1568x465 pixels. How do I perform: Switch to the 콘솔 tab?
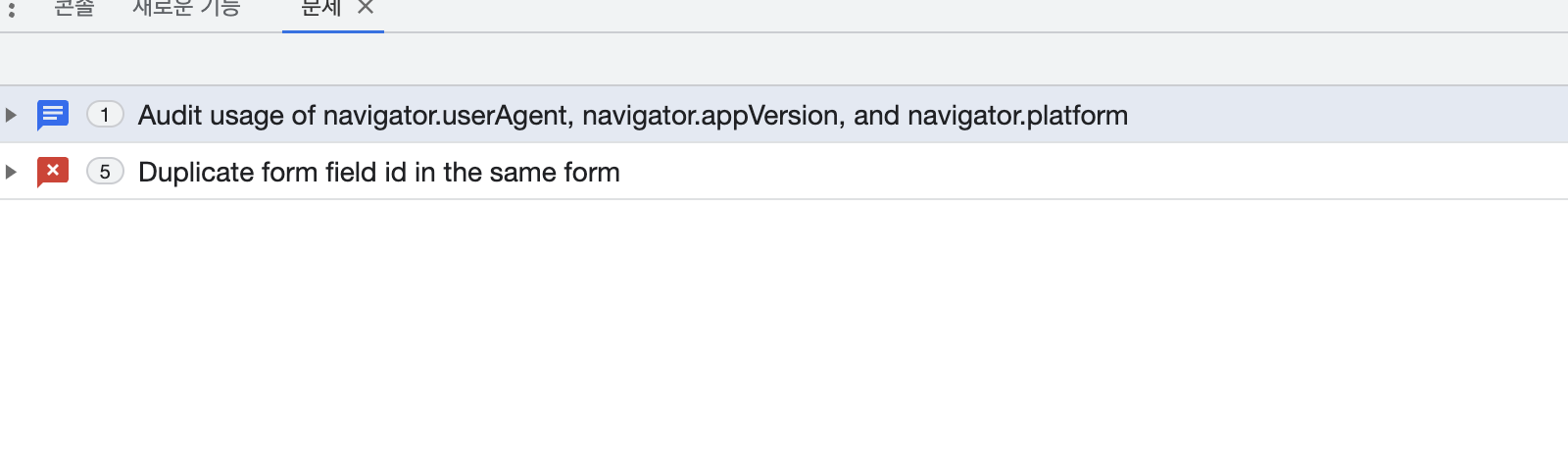point(73,9)
